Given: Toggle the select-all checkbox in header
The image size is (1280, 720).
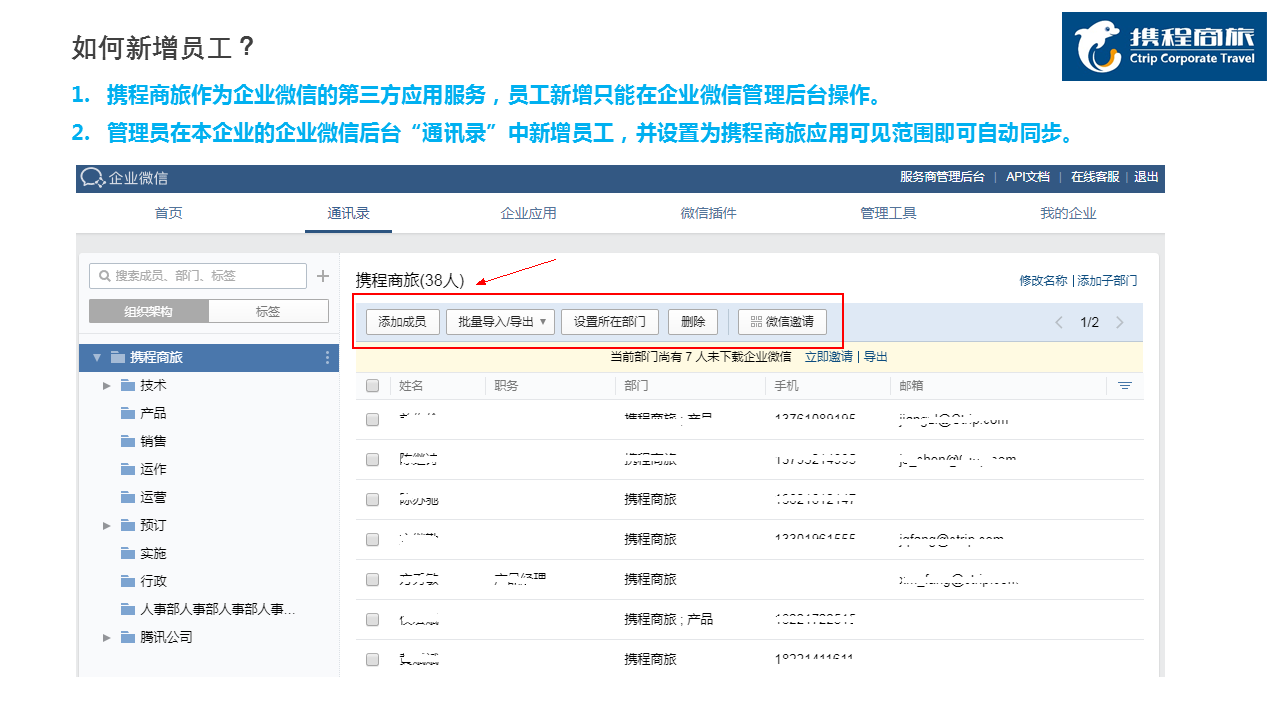Looking at the screenshot, I should [x=372, y=385].
